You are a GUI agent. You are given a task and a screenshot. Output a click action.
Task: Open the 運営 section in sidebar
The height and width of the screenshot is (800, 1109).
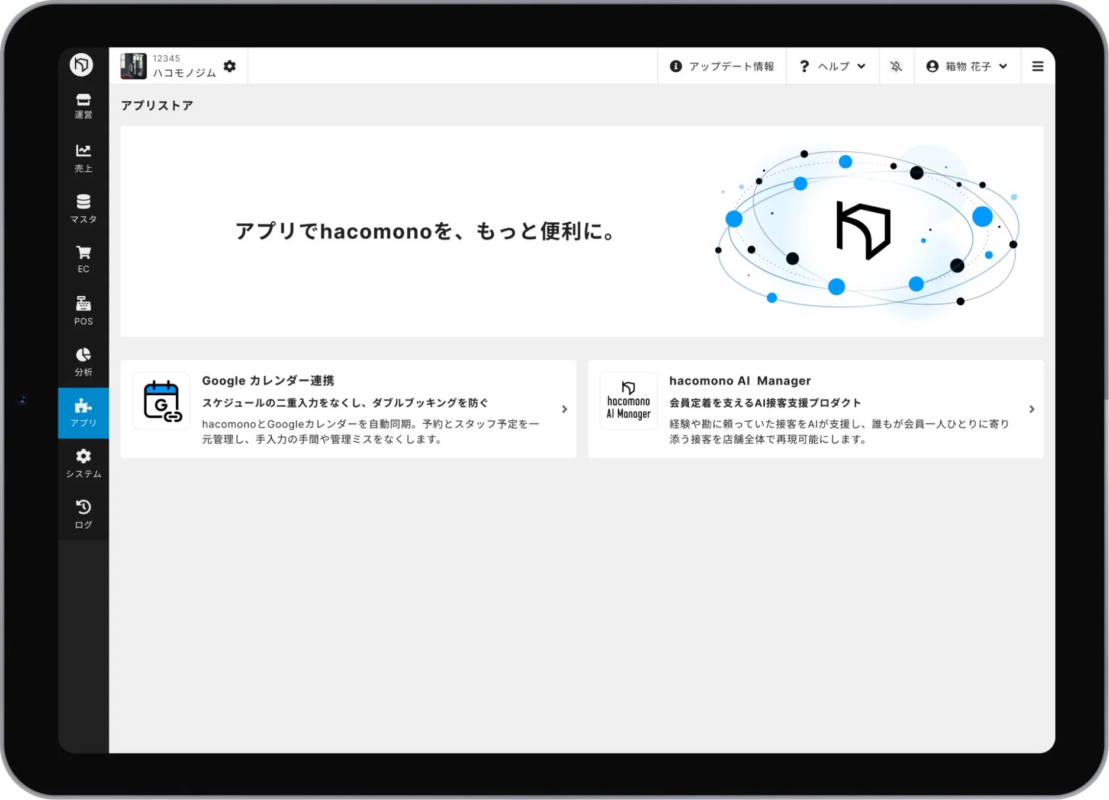[83, 106]
